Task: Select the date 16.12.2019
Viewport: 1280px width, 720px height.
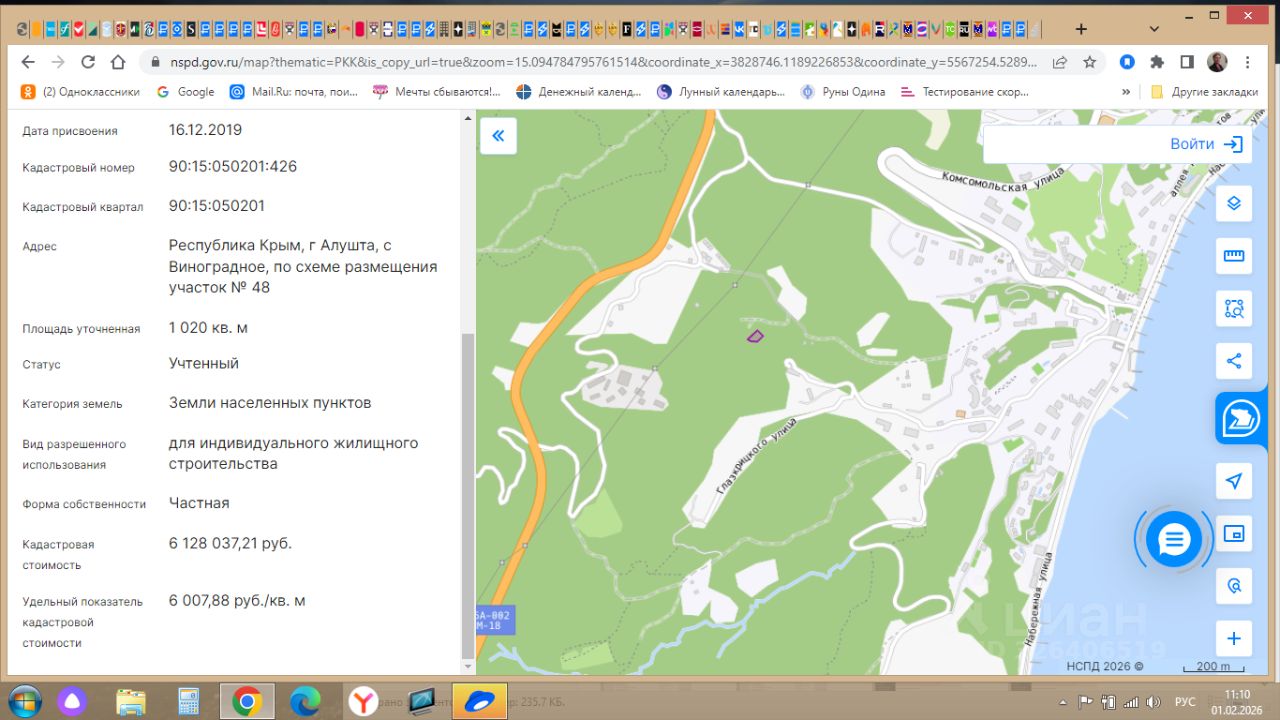Action: (x=205, y=130)
